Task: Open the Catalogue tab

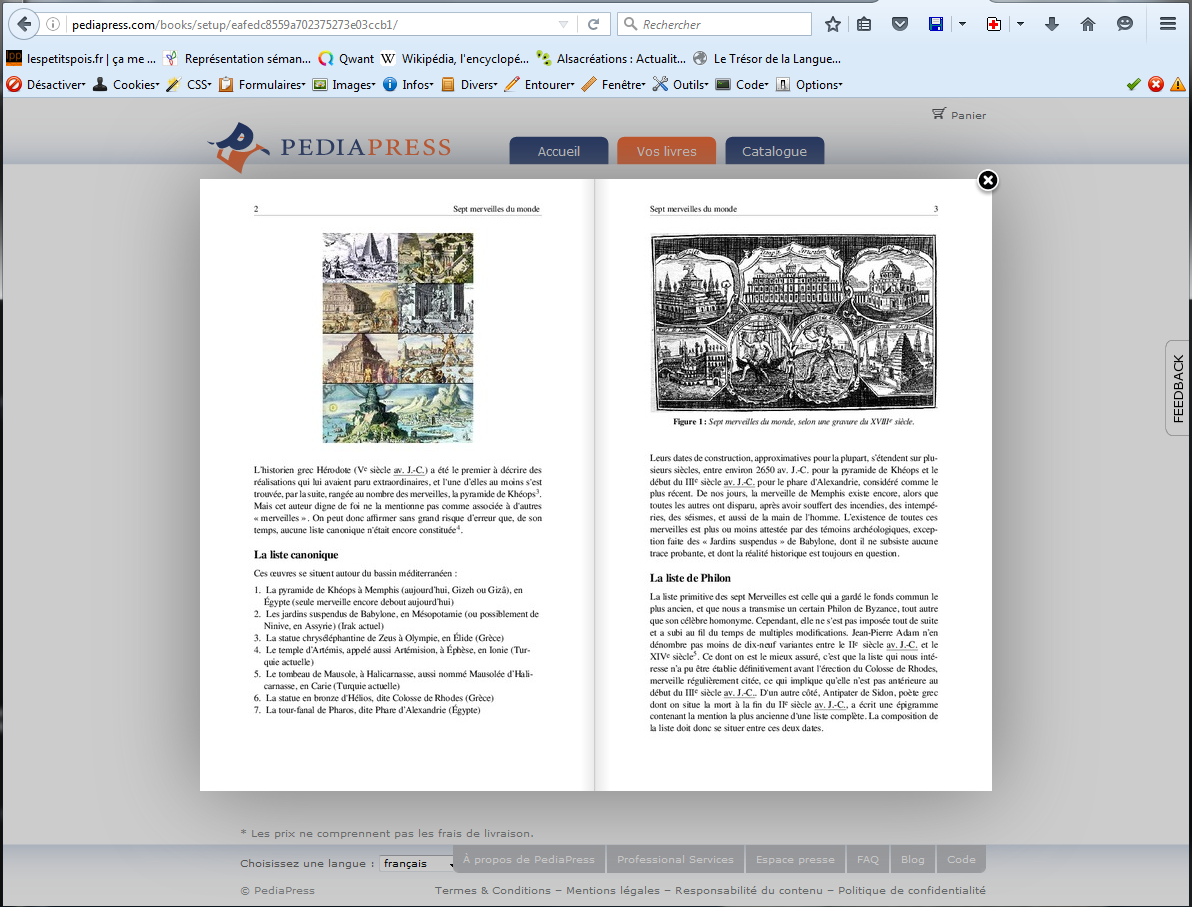Action: (x=774, y=151)
